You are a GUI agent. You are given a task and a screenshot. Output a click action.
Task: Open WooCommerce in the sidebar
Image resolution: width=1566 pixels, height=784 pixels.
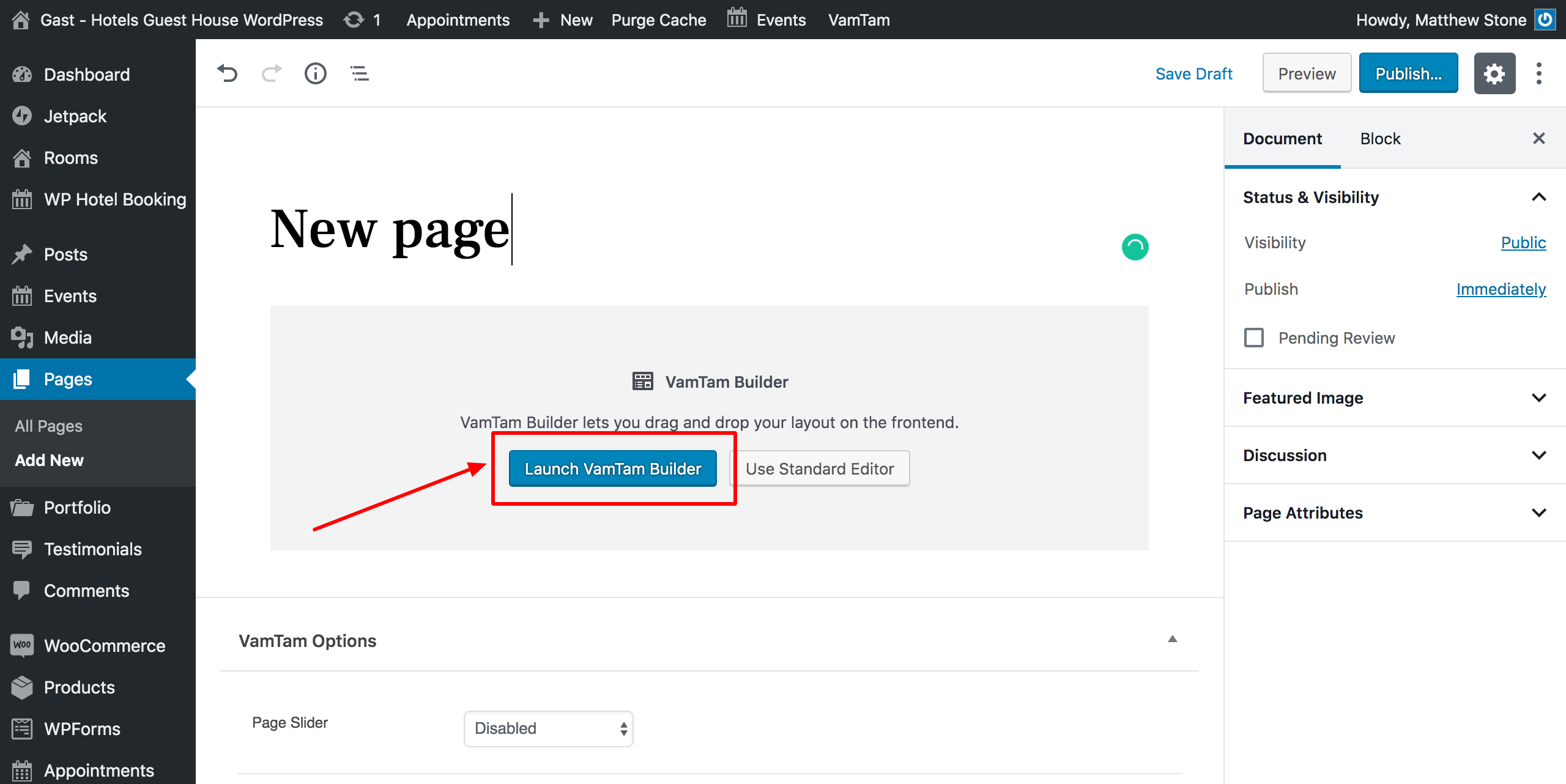tap(104, 646)
